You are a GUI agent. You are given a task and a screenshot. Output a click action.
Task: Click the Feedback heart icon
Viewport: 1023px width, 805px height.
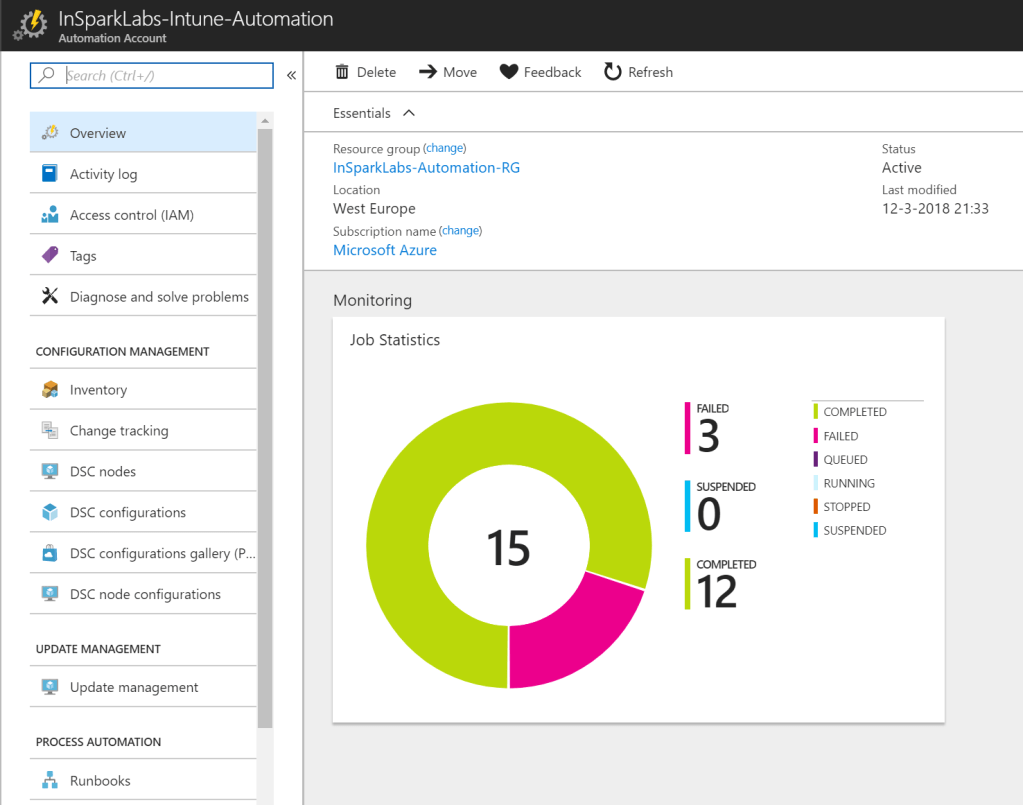click(509, 72)
